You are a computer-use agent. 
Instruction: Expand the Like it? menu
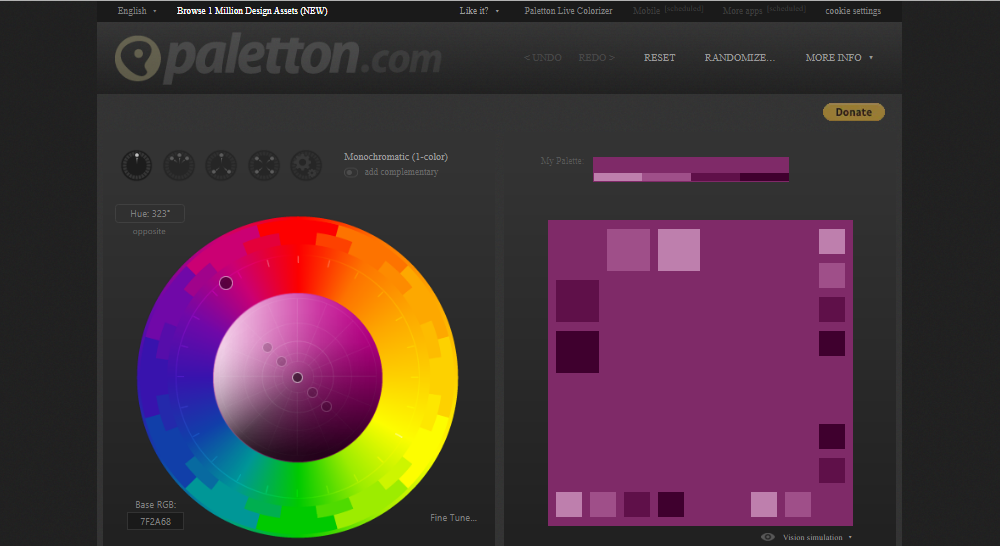click(479, 11)
